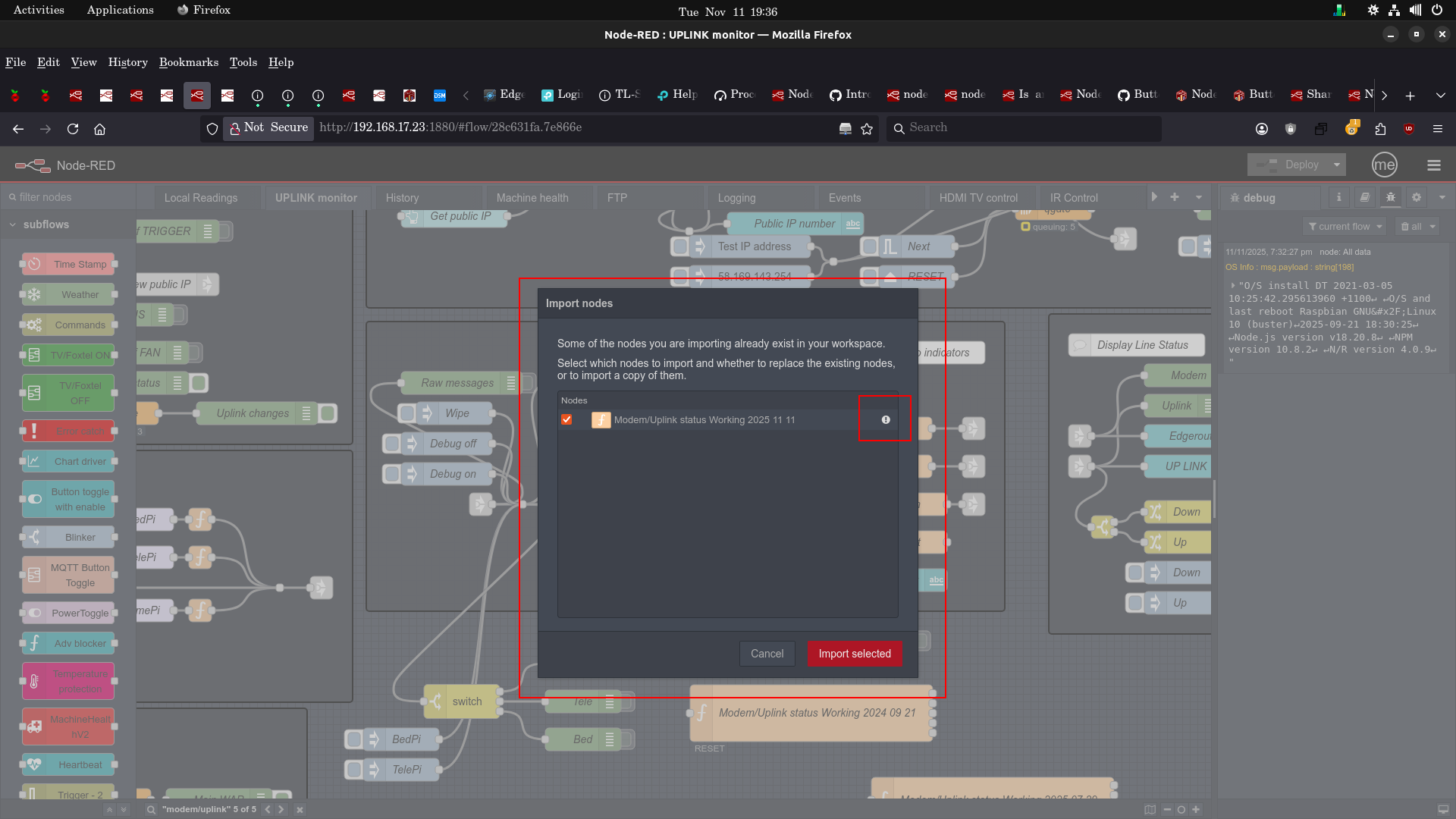The height and width of the screenshot is (819, 1456).
Task: Click the user profile 'me' icon
Action: [1384, 165]
